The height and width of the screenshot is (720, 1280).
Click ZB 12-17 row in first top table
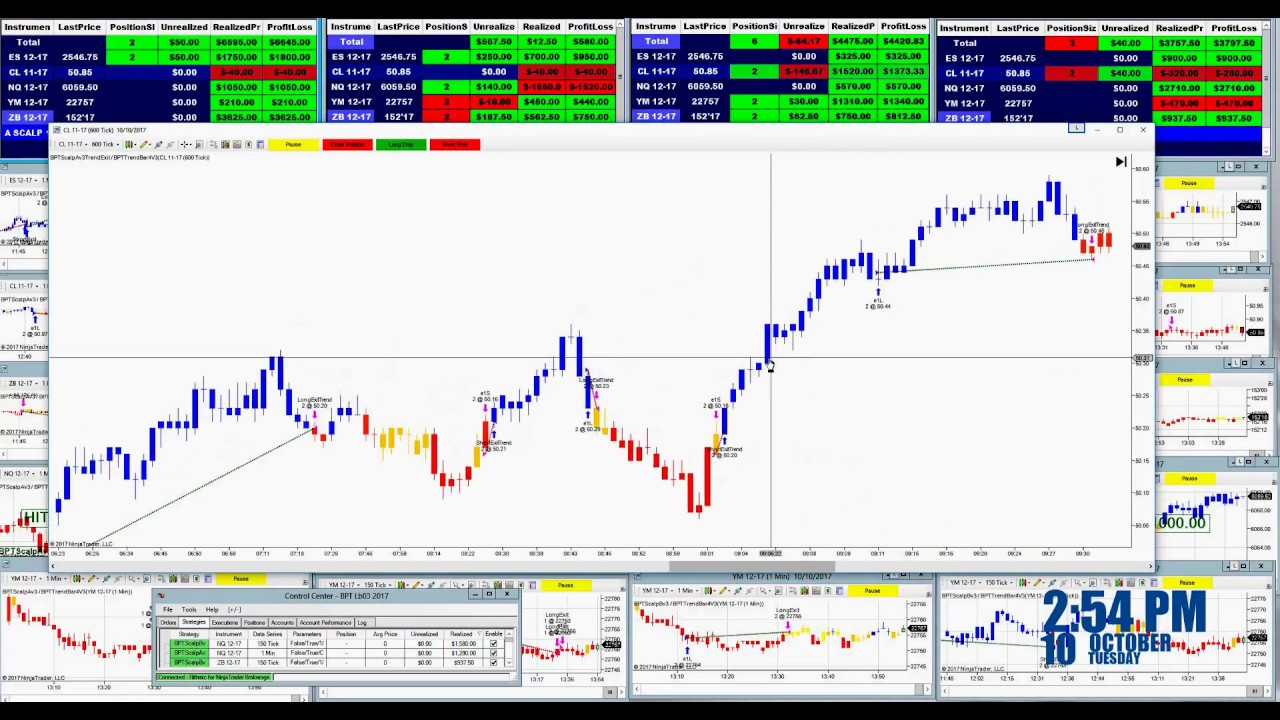[160, 117]
